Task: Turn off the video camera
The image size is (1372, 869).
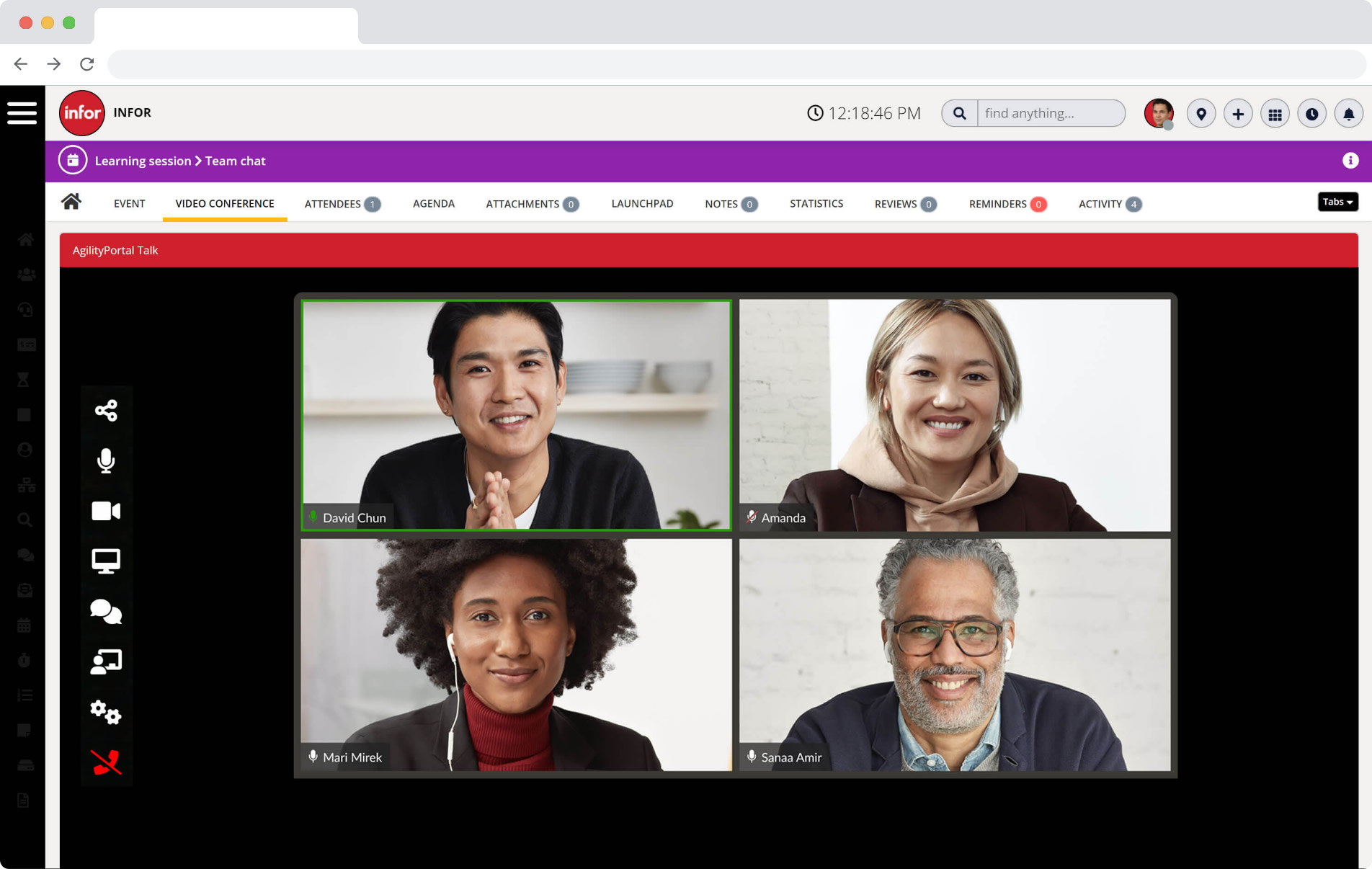Action: (106, 511)
